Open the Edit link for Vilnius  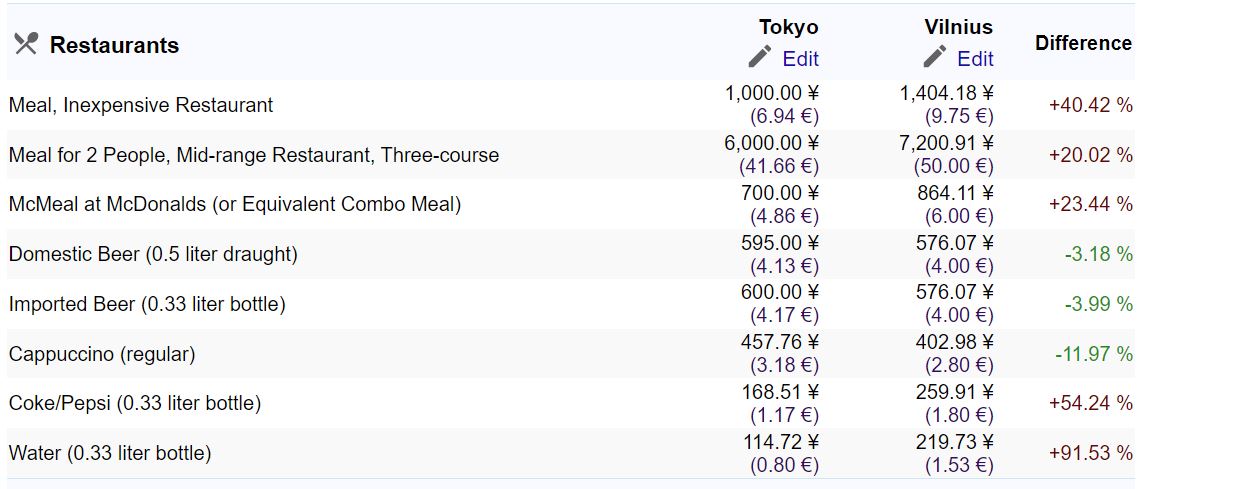coord(975,58)
